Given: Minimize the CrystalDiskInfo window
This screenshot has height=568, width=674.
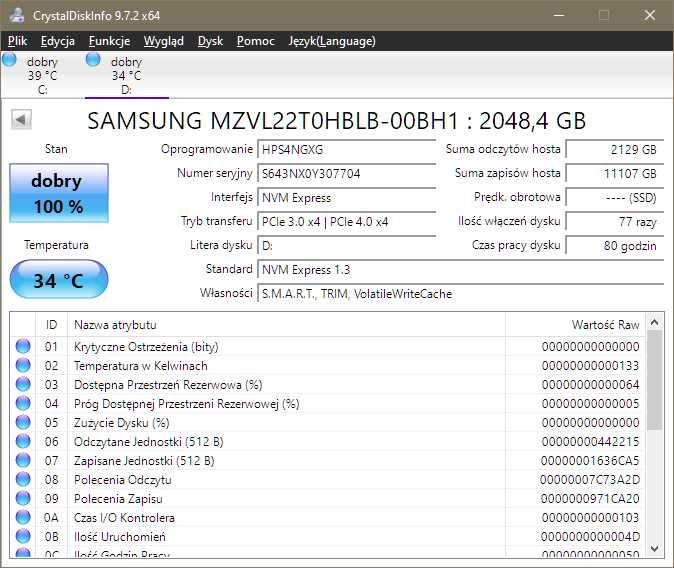Looking at the screenshot, I should 559,15.
